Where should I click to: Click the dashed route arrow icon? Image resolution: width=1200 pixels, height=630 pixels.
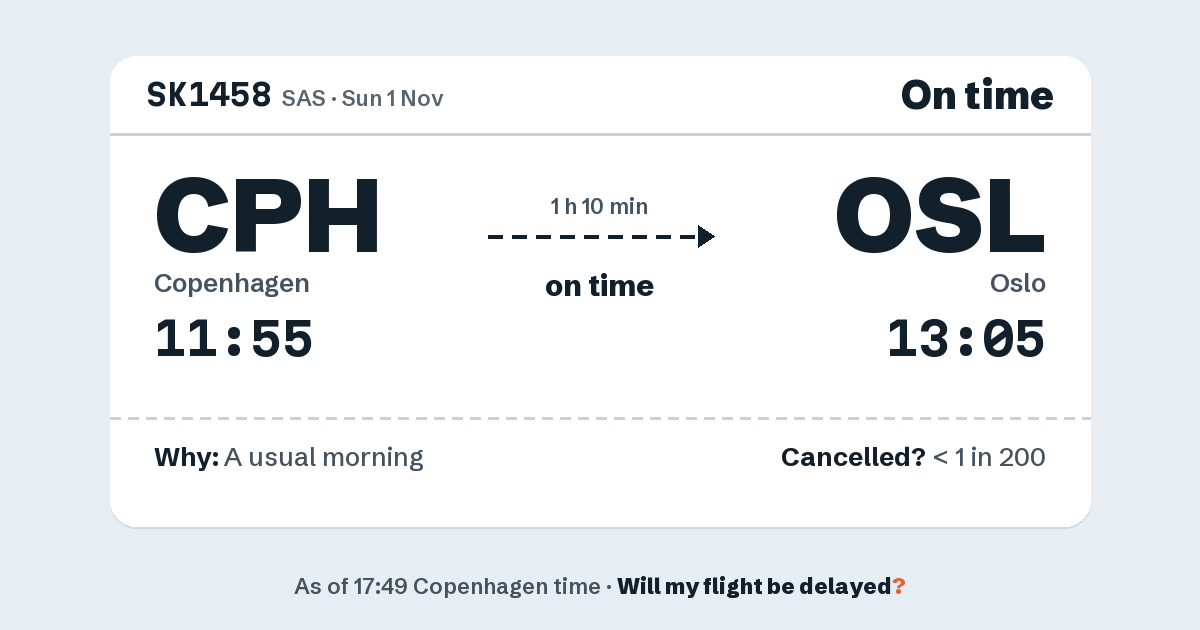[x=601, y=237]
